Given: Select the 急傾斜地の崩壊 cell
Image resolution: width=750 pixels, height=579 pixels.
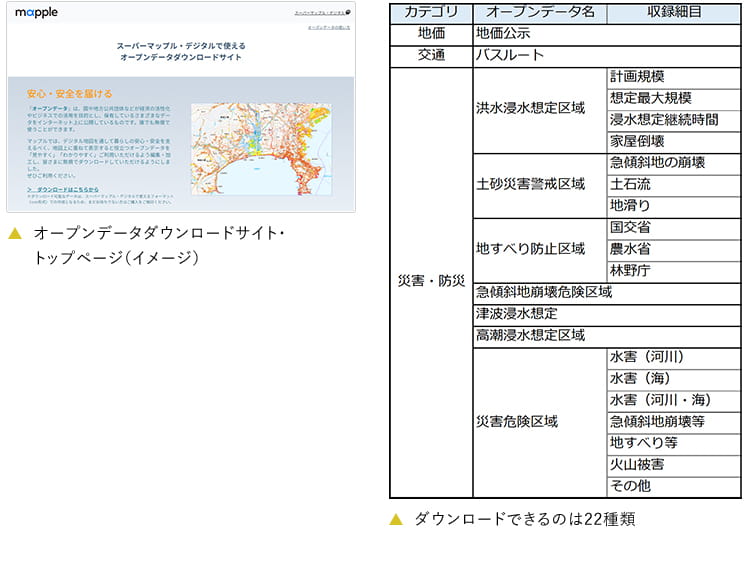Looking at the screenshot, I should (674, 164).
